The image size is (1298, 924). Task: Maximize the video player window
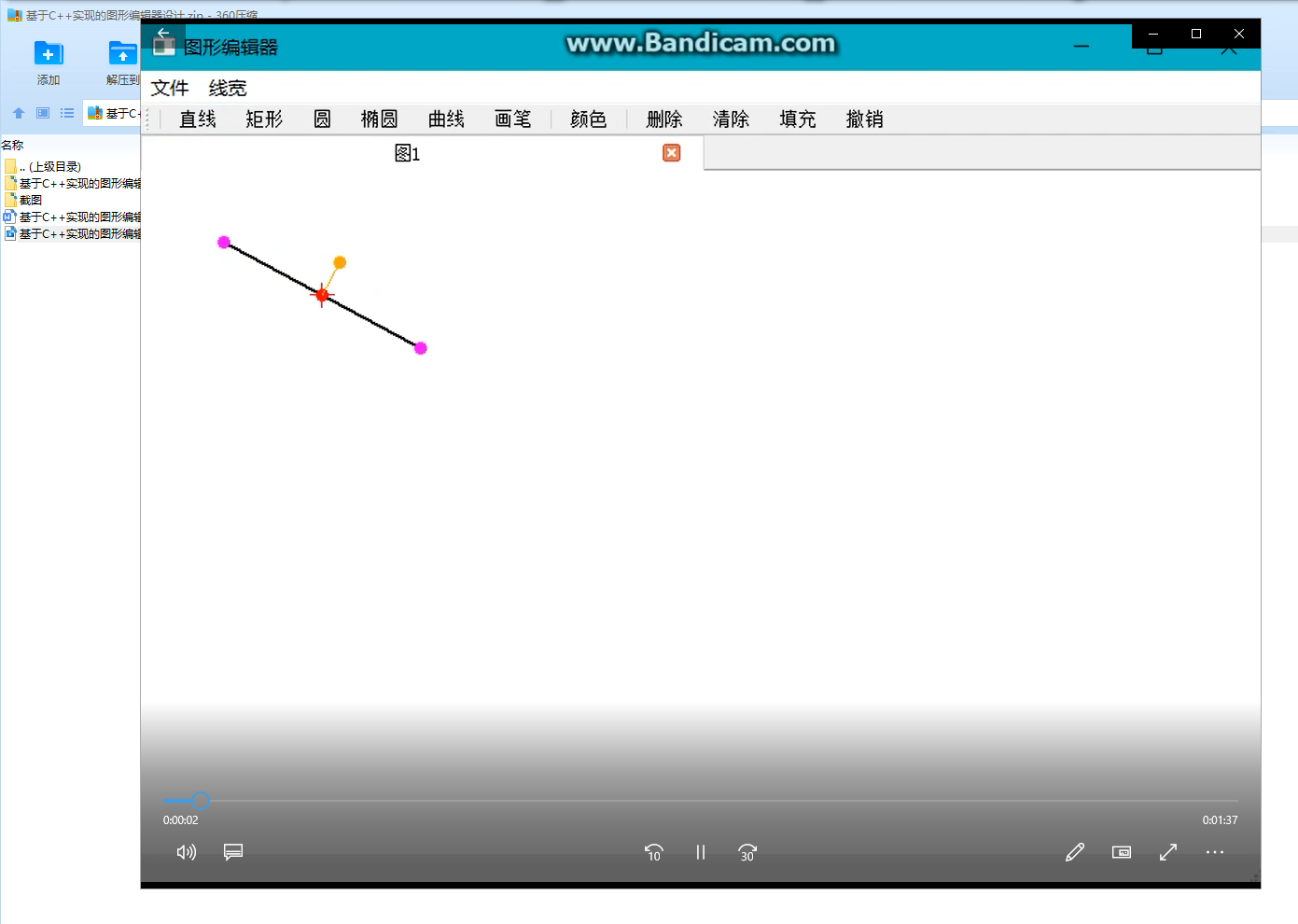click(x=1196, y=34)
